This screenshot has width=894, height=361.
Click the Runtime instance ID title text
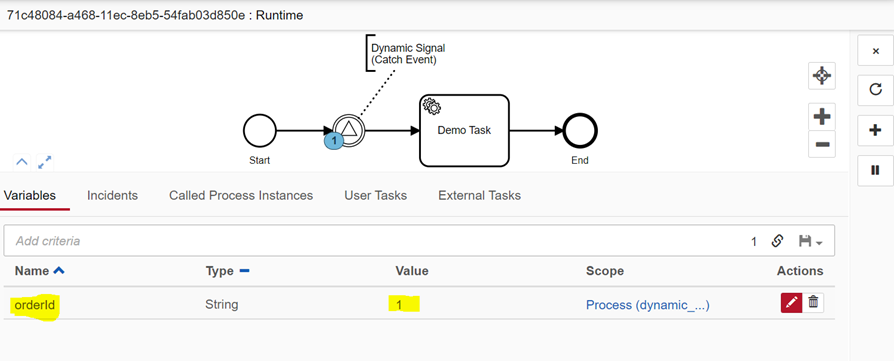coord(155,15)
